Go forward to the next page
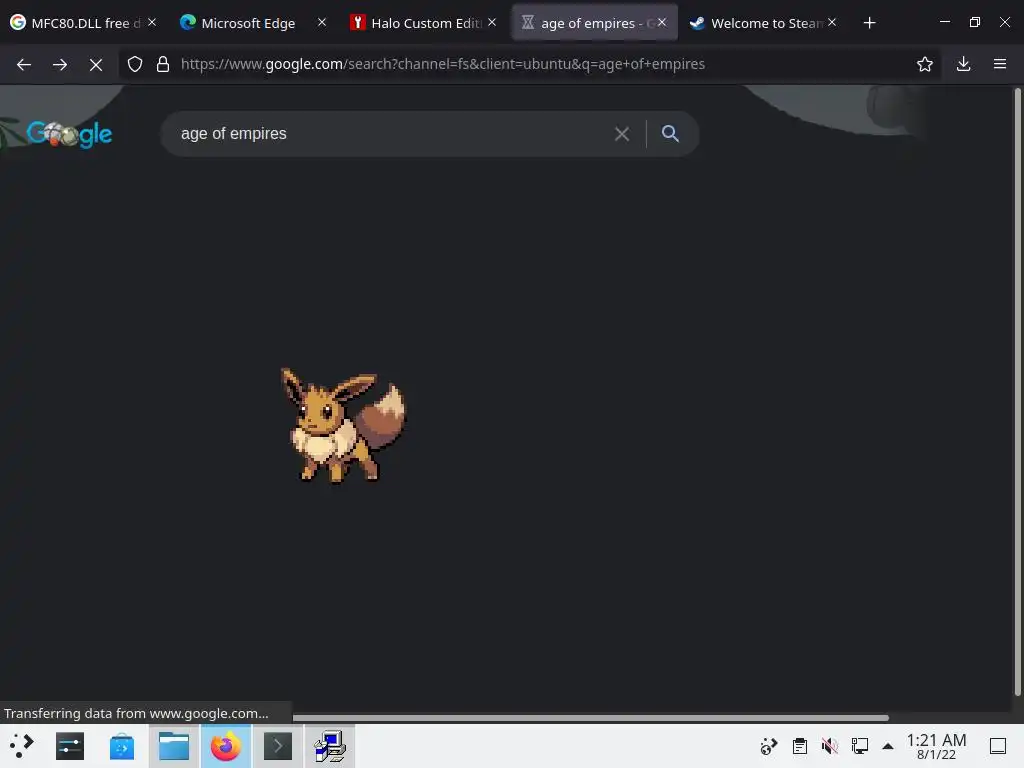 pos(59,64)
